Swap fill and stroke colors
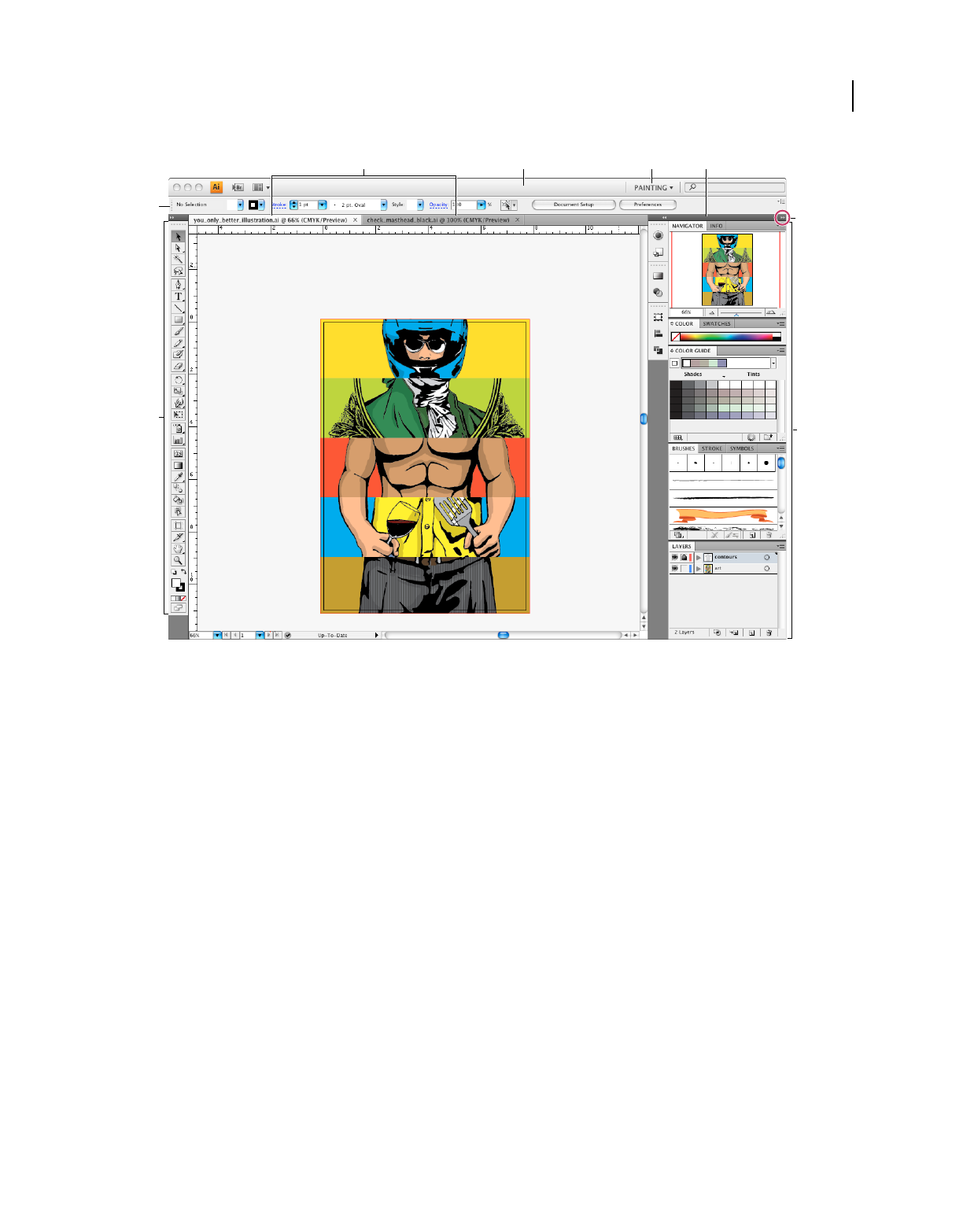The height and width of the screenshot is (1232, 963). tap(183, 572)
